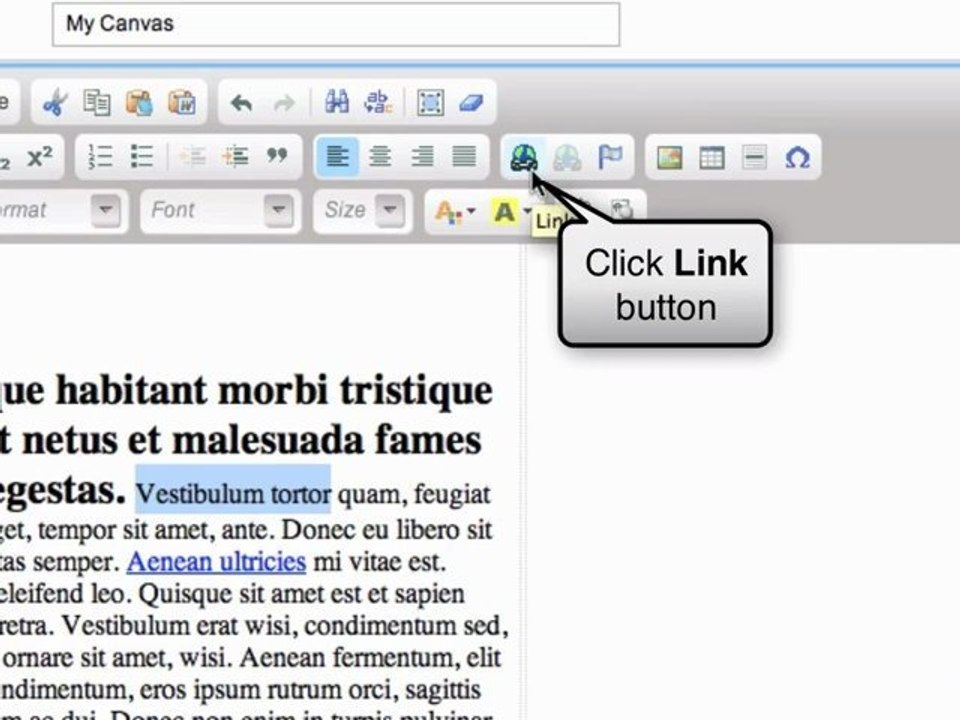
Task: Click the Insert Image icon
Action: (670, 157)
